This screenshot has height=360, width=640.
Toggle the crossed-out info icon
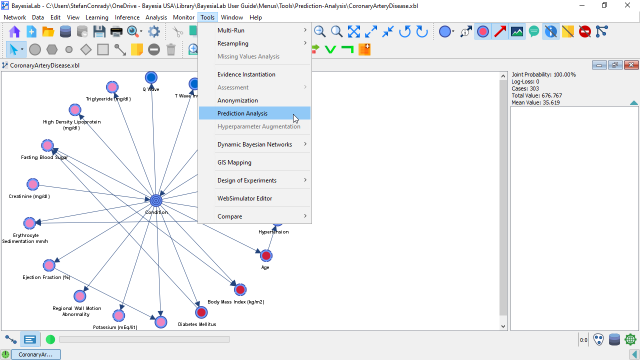[551, 31]
